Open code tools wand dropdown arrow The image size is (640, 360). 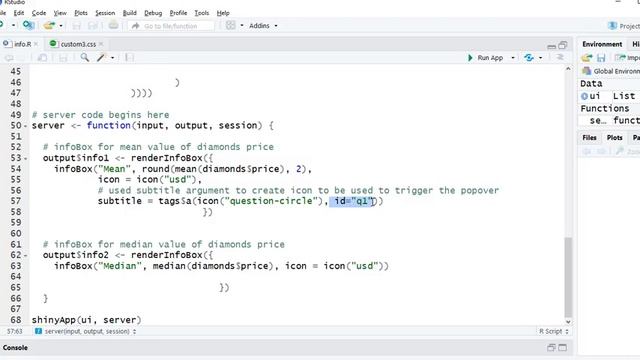[x=112, y=58]
